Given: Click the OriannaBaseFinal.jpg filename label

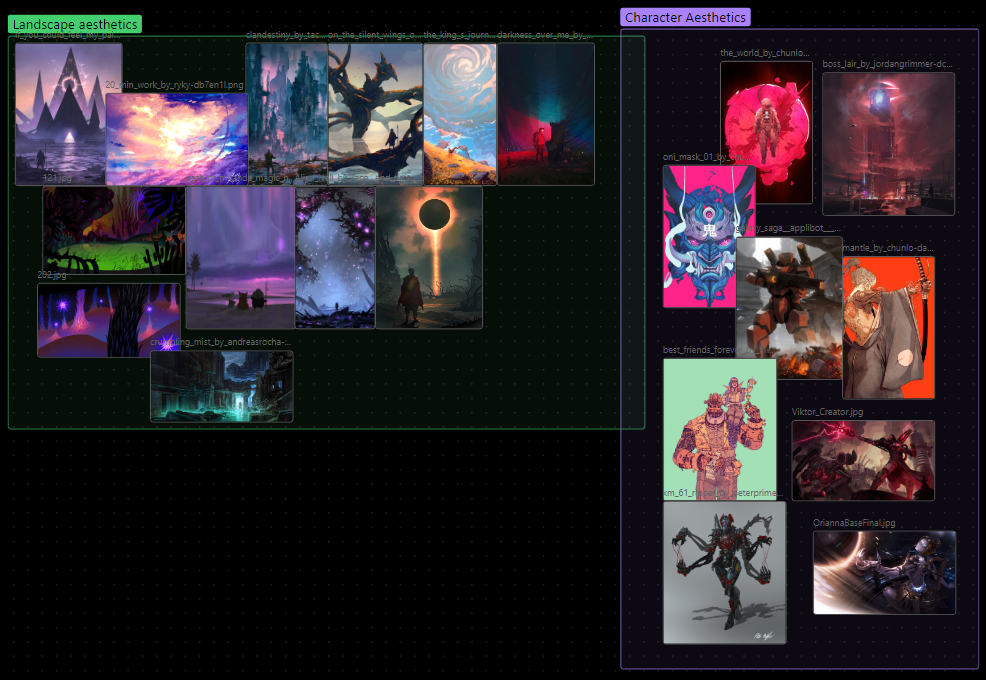Looking at the screenshot, I should 854,523.
